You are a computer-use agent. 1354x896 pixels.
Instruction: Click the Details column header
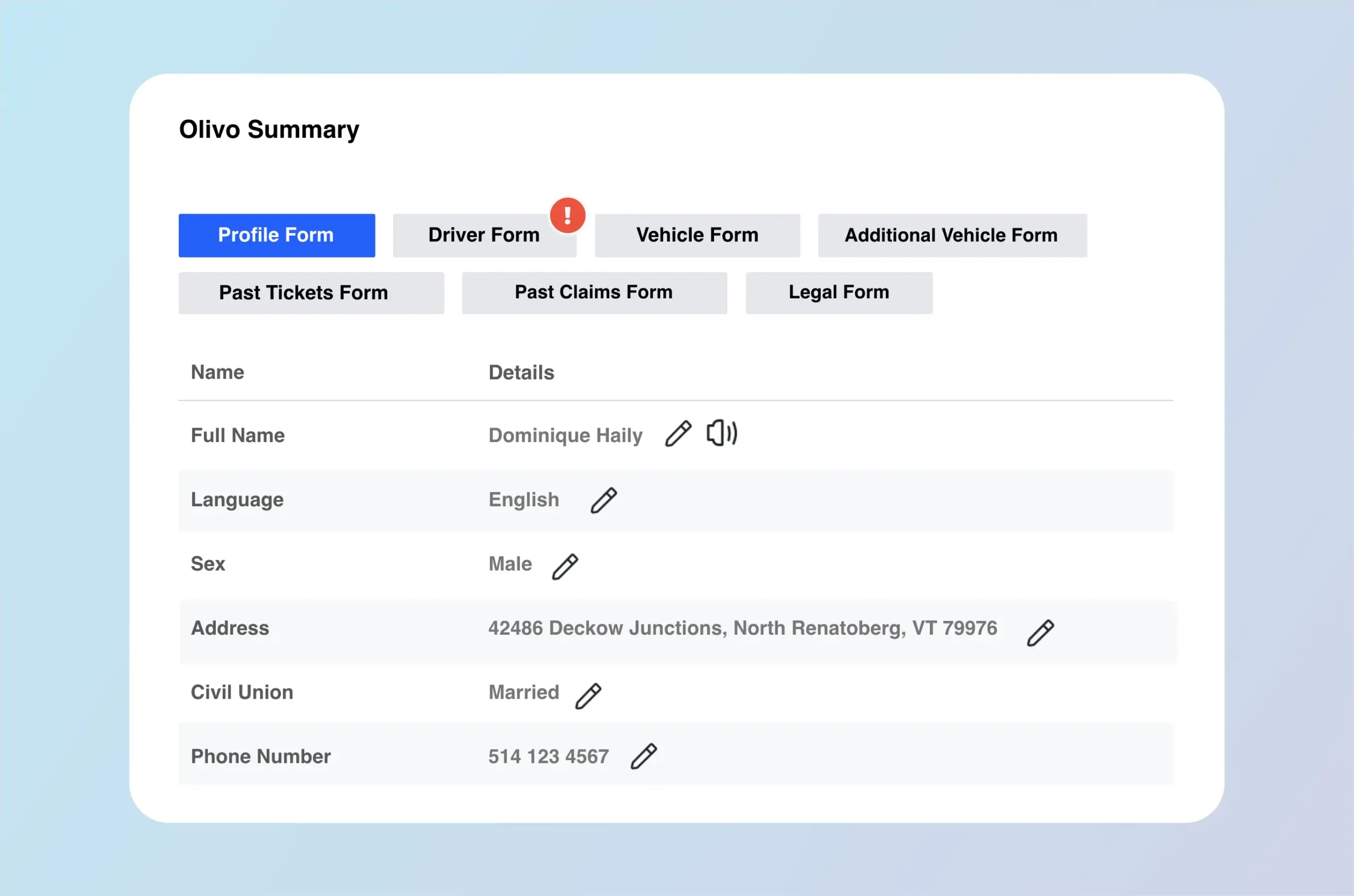click(x=521, y=372)
